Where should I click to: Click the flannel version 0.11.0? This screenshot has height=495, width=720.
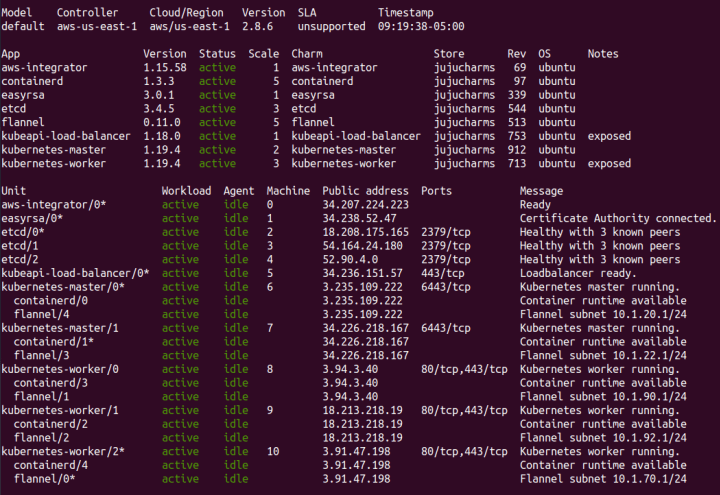tap(162, 123)
